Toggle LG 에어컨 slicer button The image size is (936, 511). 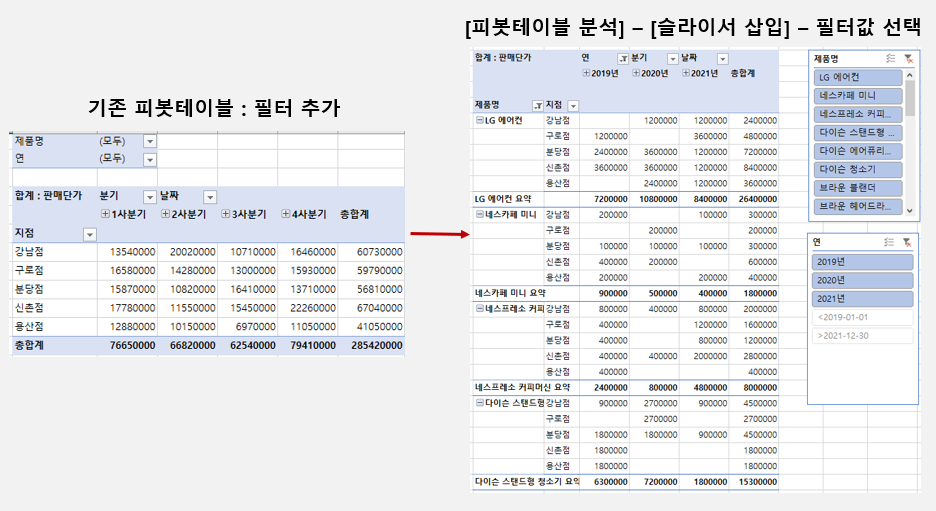[858, 77]
